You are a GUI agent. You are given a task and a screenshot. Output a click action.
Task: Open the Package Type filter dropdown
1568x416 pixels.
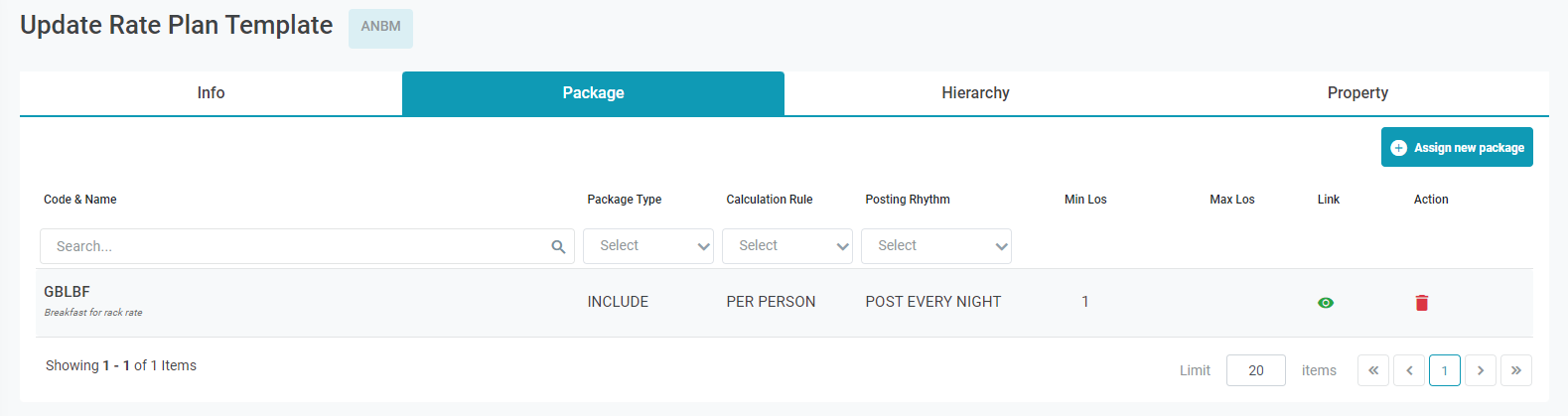point(648,246)
